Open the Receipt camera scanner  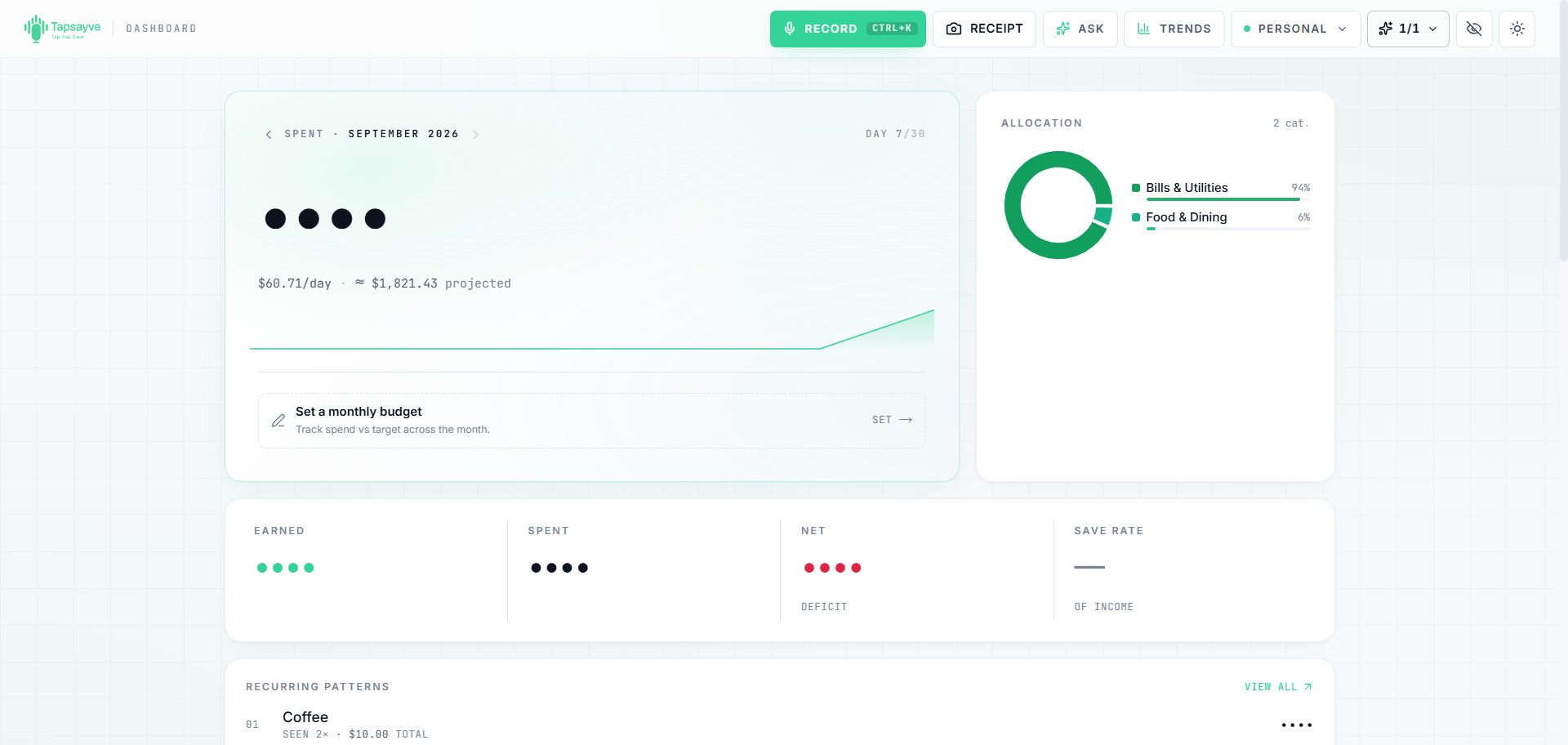984,29
